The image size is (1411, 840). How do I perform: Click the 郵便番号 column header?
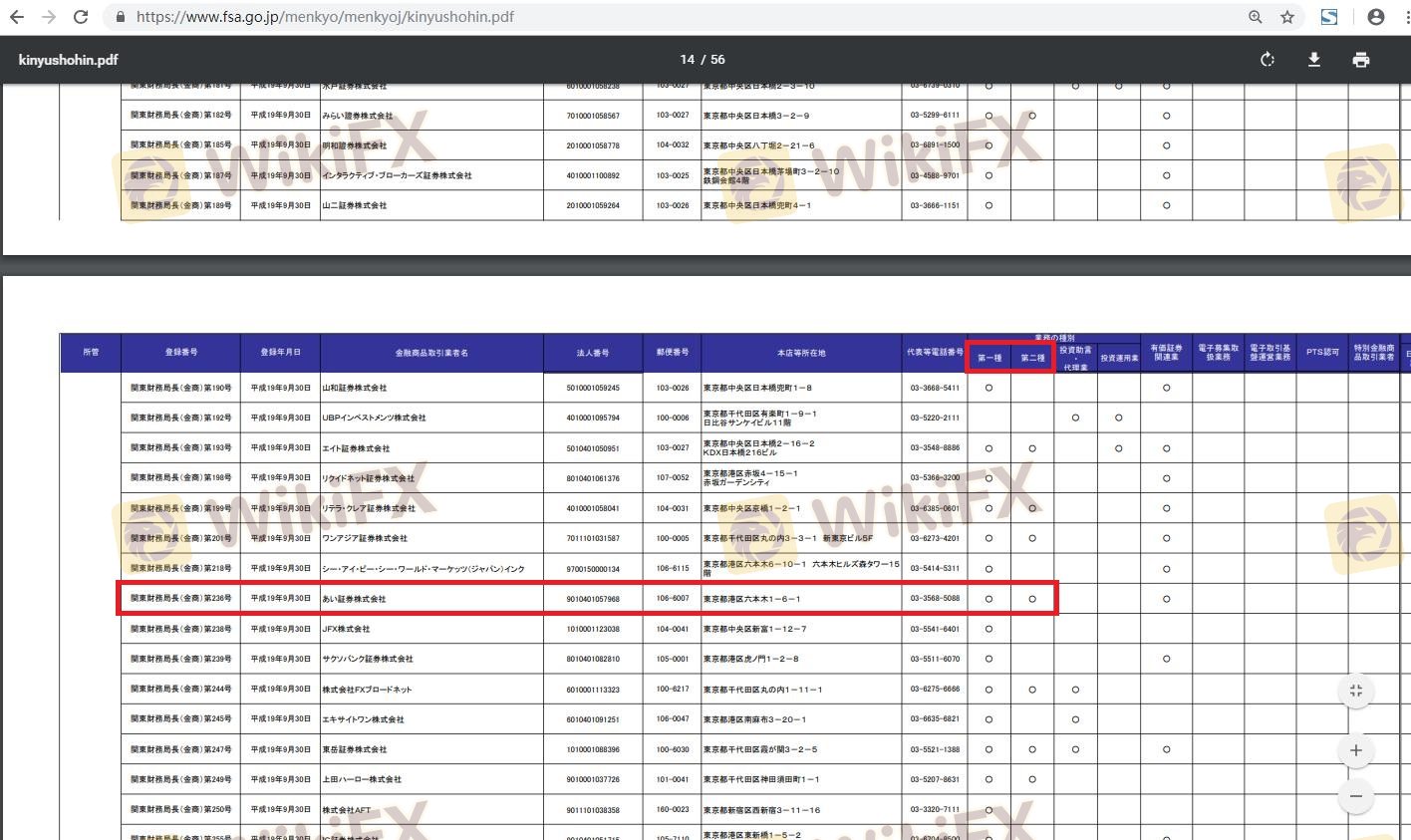673,353
